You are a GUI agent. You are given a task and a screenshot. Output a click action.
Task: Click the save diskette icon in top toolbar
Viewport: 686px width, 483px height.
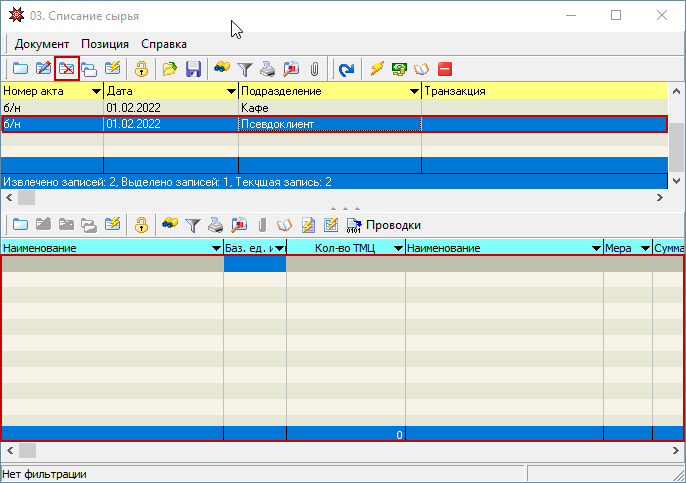pos(193,69)
